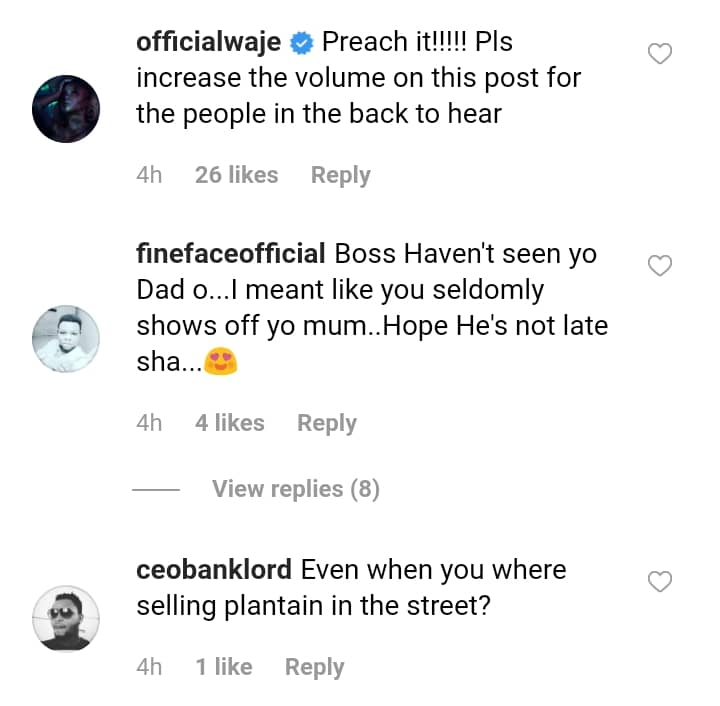Show the 26 likes list
This screenshot has height=706, width=720.
pyautogui.click(x=236, y=175)
